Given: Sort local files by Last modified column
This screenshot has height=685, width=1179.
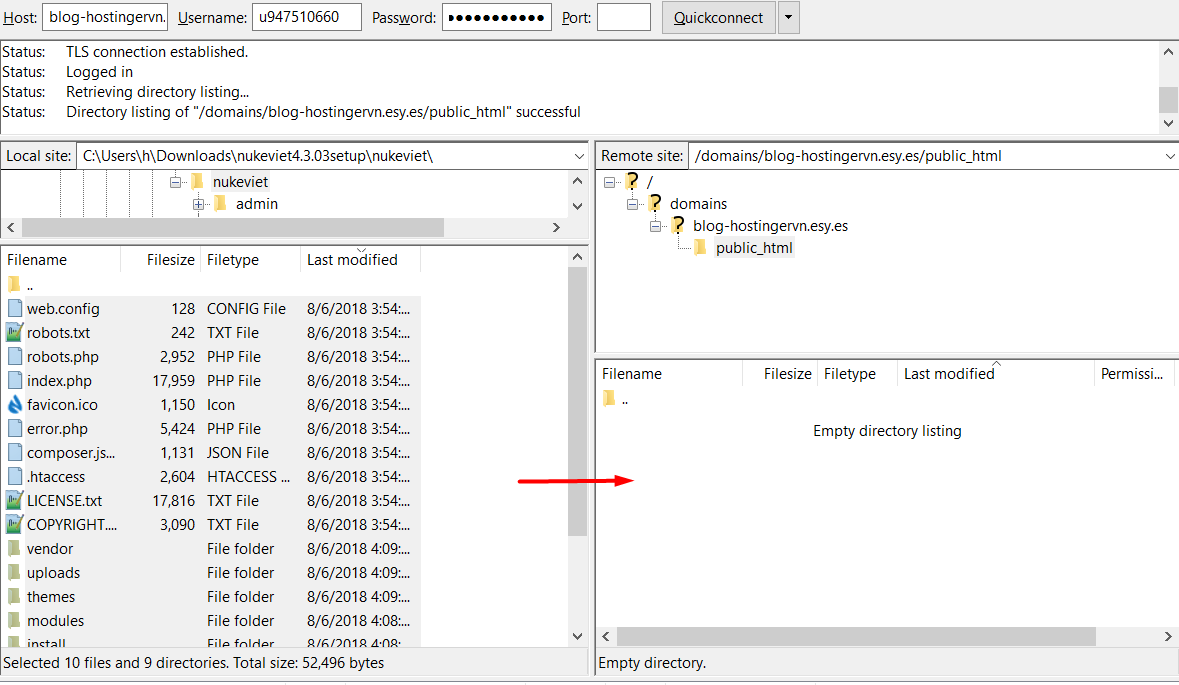Looking at the screenshot, I should 360,260.
